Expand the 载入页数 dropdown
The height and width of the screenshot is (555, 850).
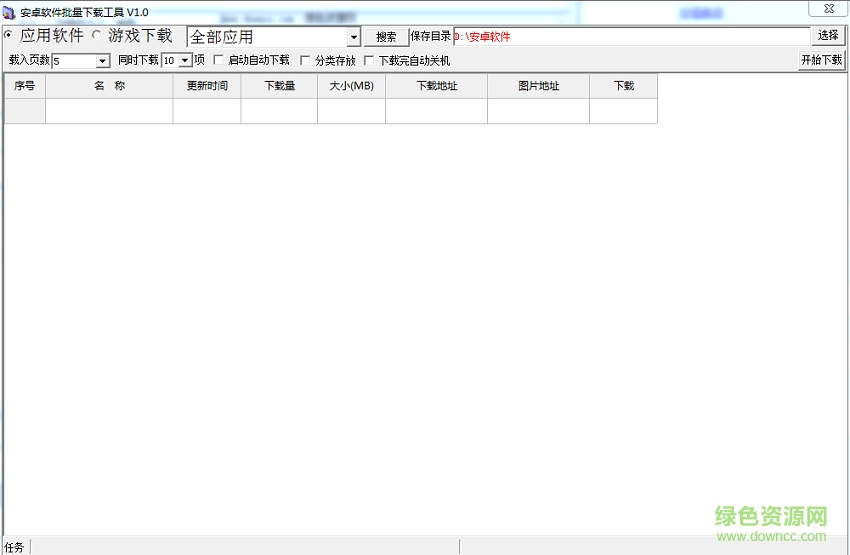pos(102,61)
